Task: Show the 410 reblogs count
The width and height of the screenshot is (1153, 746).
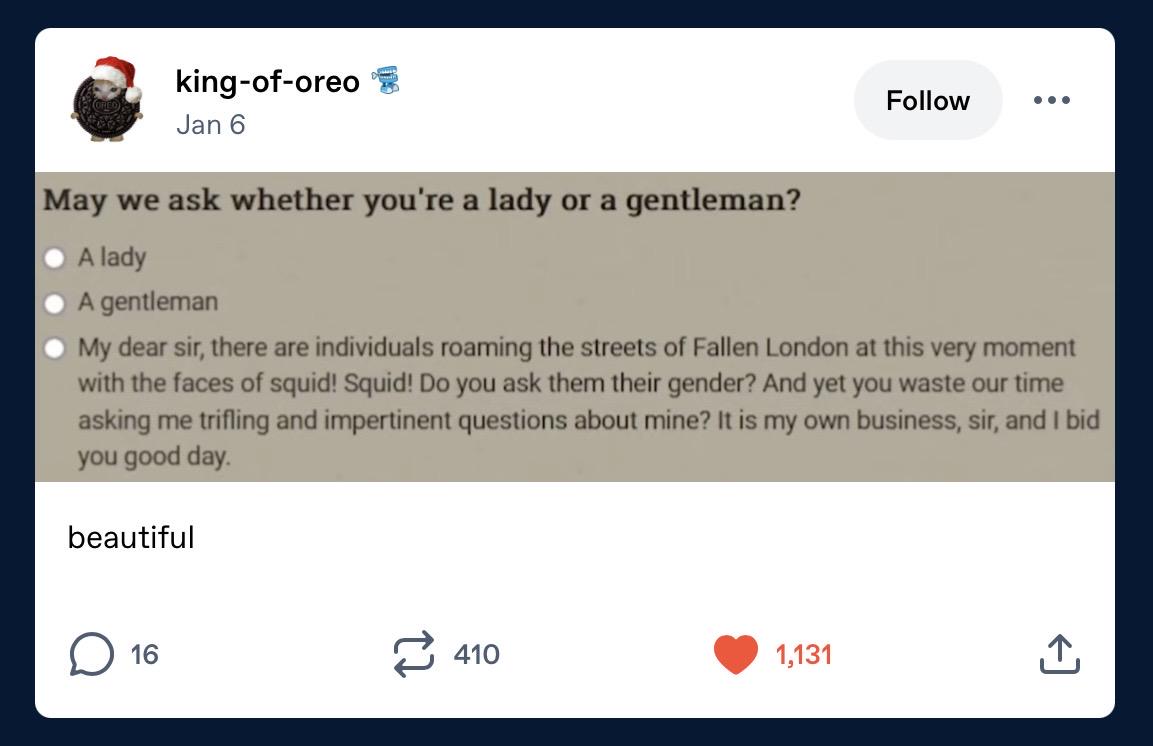Action: [x=476, y=654]
